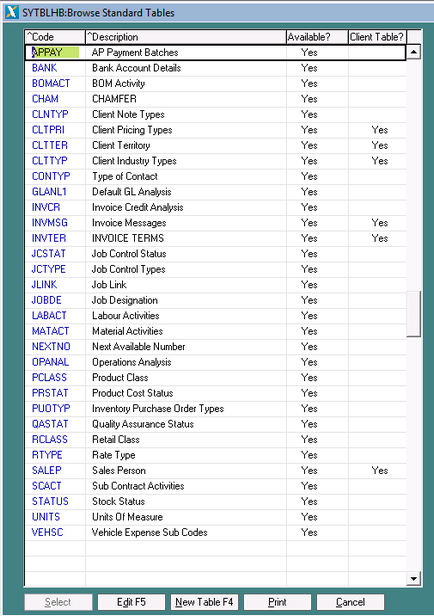
Task: Select the JCTYPE code entry
Action: [48, 269]
